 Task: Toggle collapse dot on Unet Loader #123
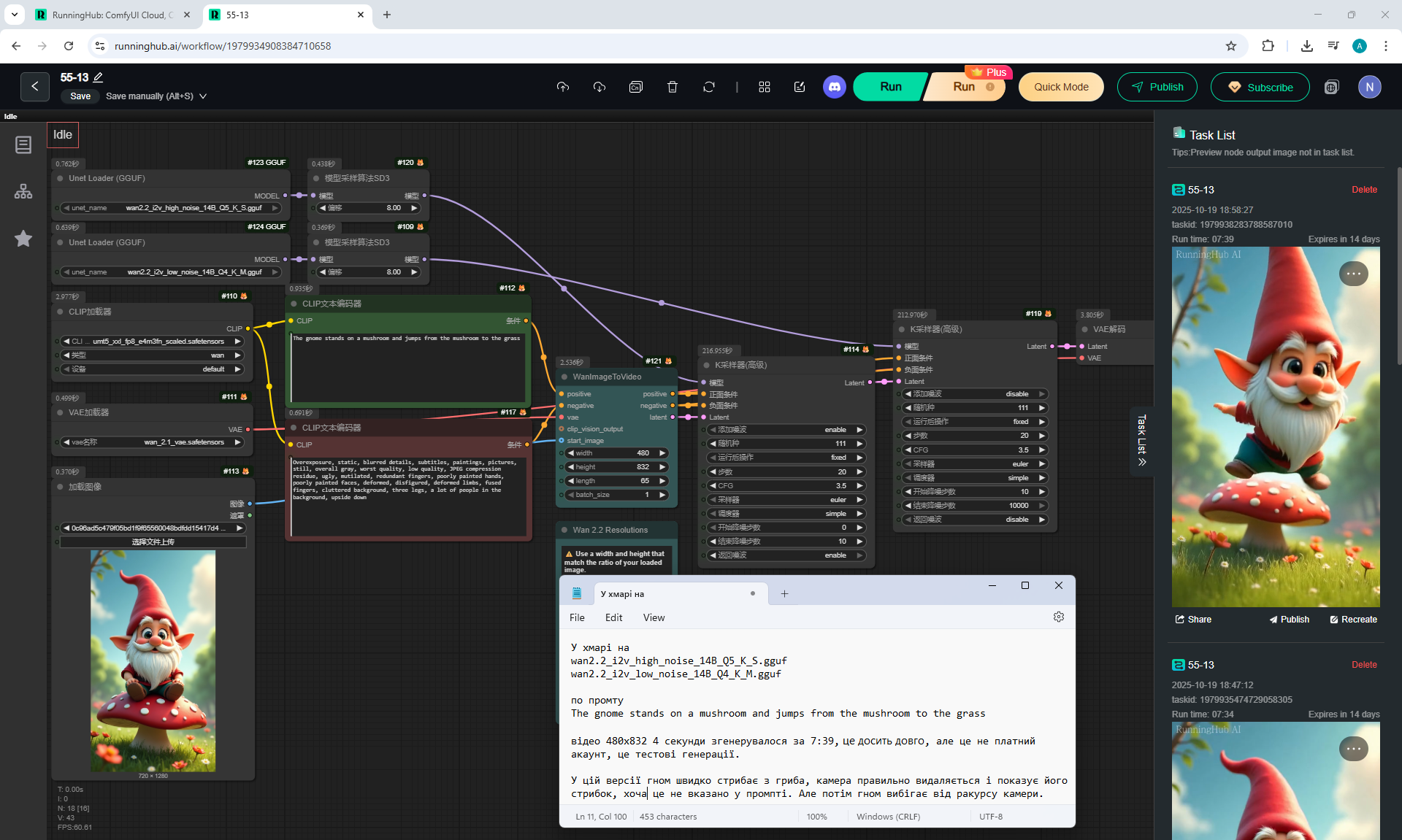click(x=61, y=178)
